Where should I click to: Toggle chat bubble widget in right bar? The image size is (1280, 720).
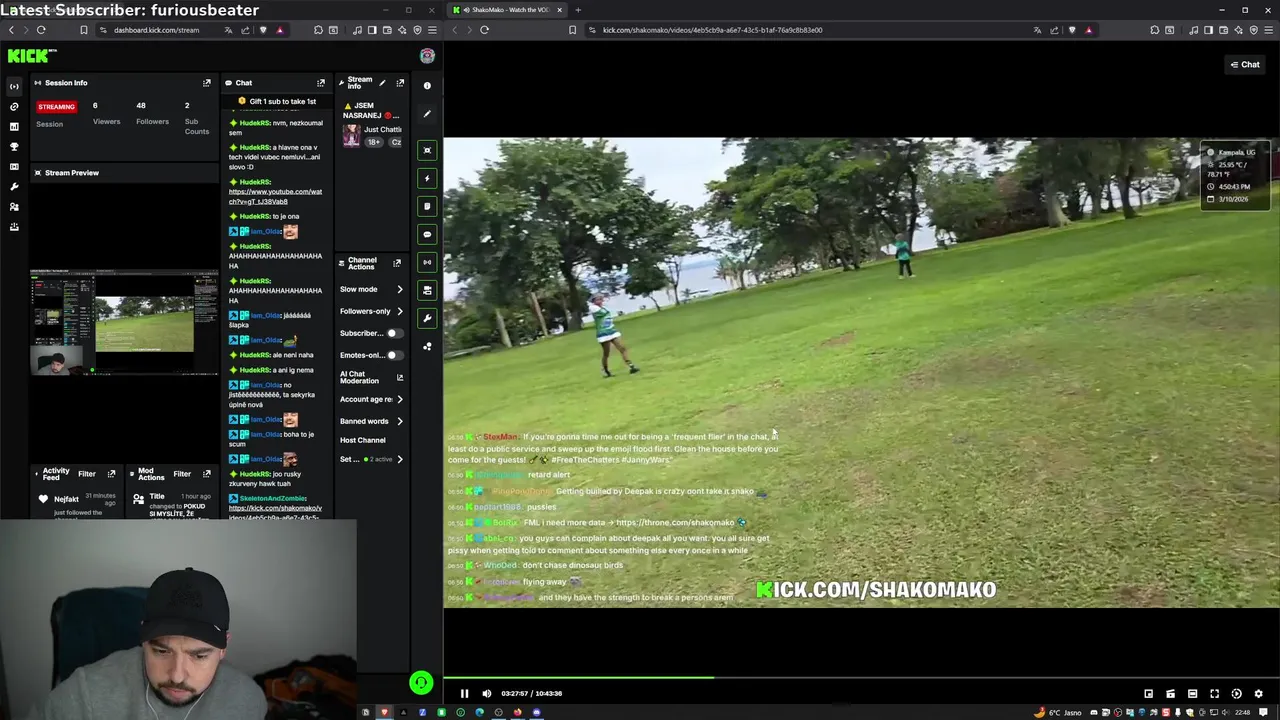[427, 234]
